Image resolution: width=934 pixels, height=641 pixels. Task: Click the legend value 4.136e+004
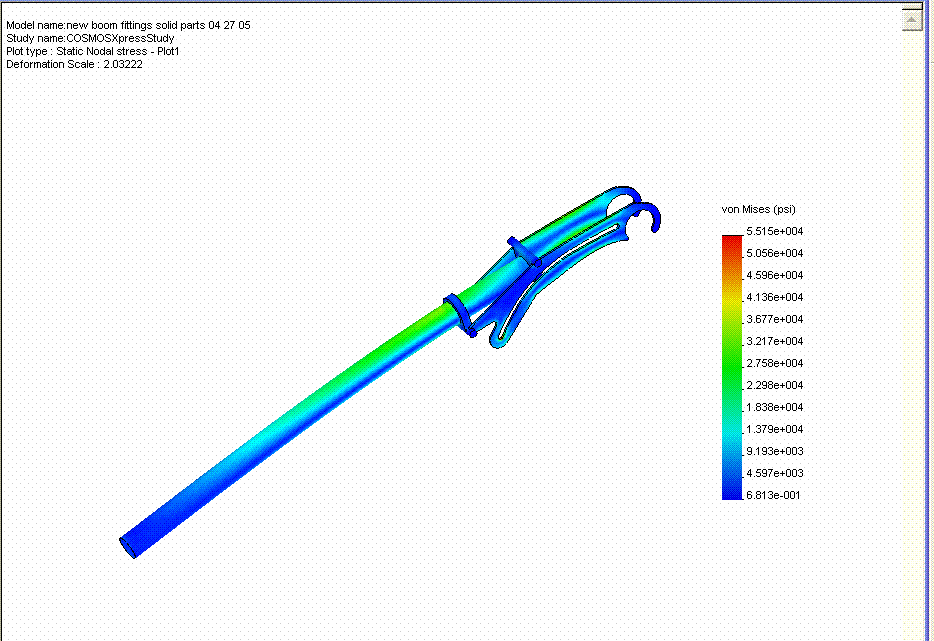pos(774,297)
